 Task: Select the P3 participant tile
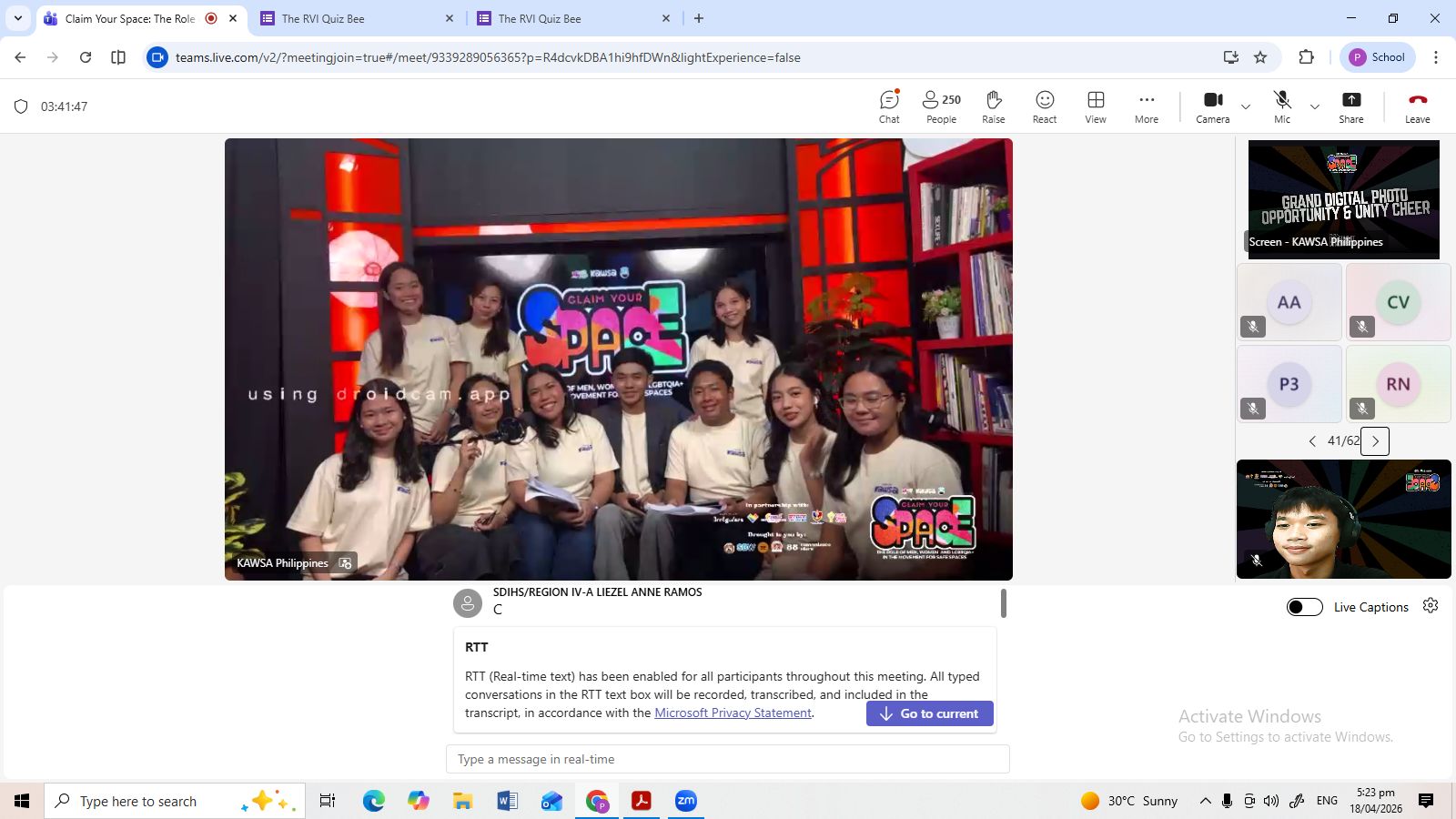(1289, 384)
